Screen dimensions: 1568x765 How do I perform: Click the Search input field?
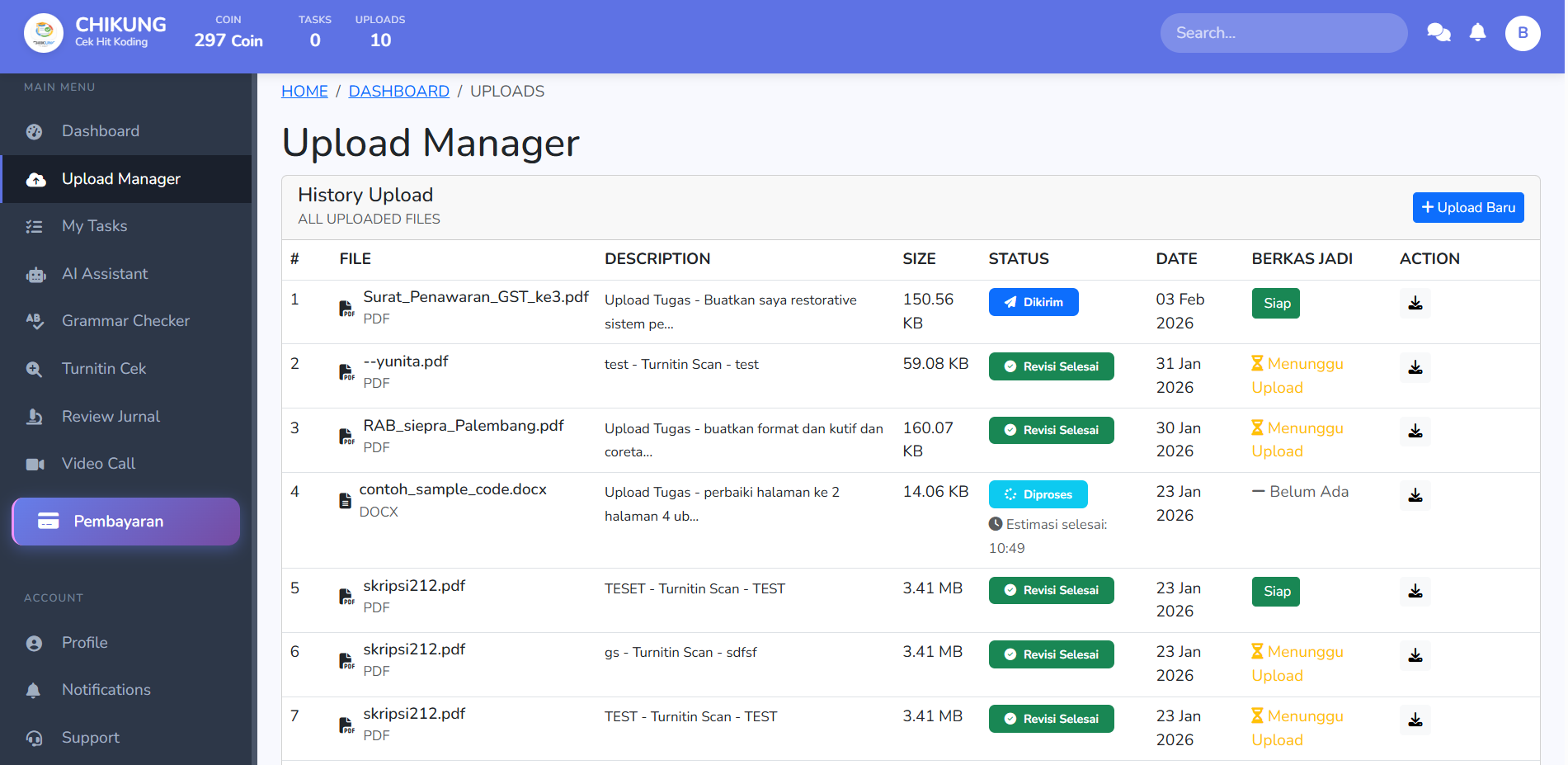[1283, 33]
